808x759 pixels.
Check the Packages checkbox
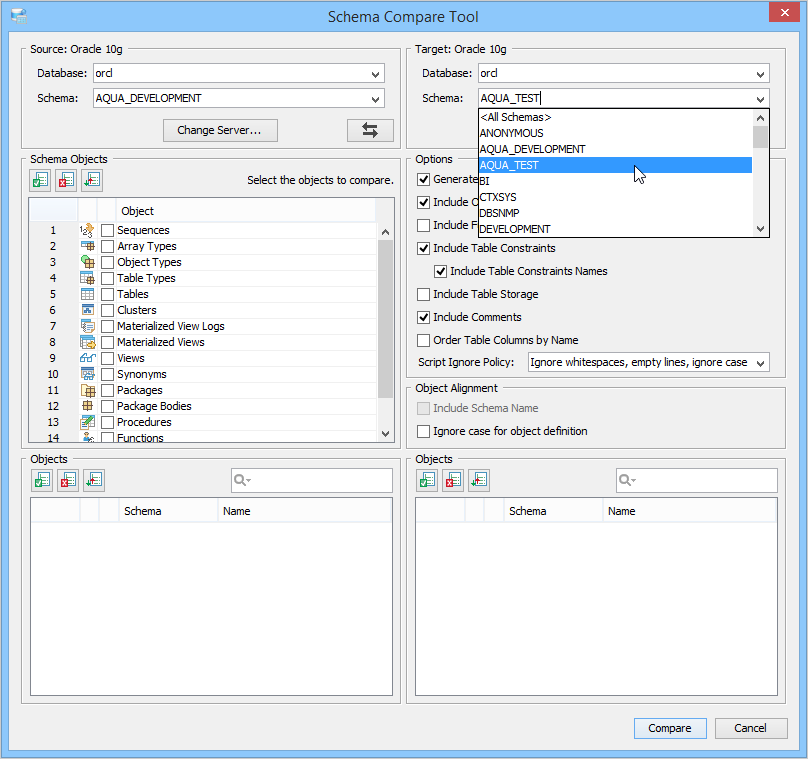107,390
